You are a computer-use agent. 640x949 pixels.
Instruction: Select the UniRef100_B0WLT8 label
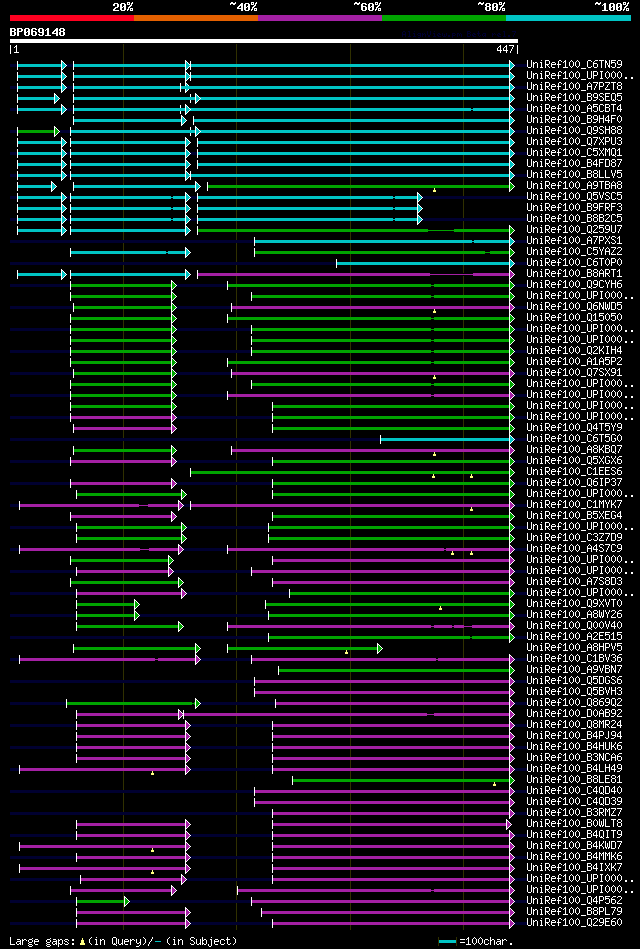pyautogui.click(x=574, y=824)
